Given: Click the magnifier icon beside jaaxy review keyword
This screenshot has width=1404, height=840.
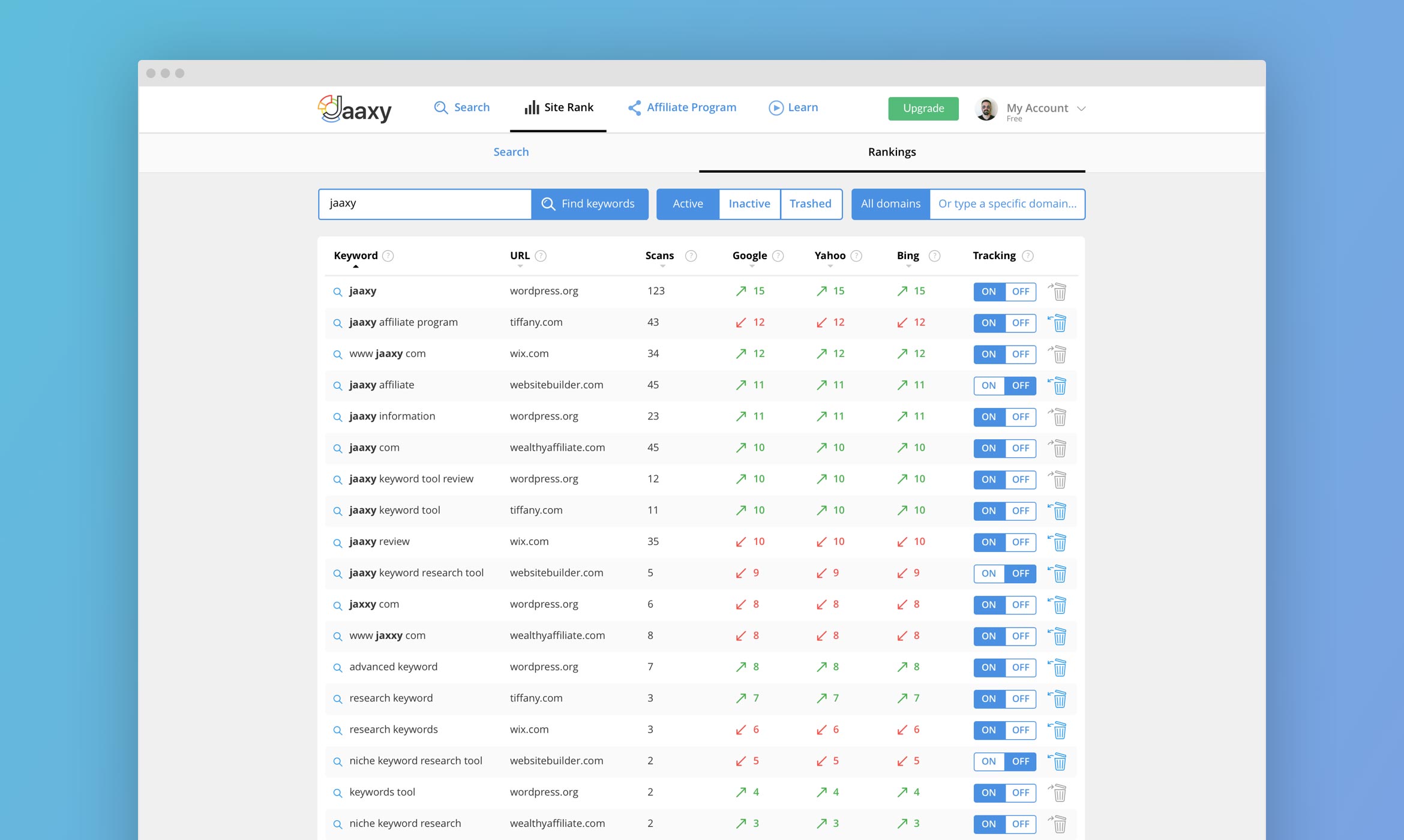Looking at the screenshot, I should [x=338, y=542].
